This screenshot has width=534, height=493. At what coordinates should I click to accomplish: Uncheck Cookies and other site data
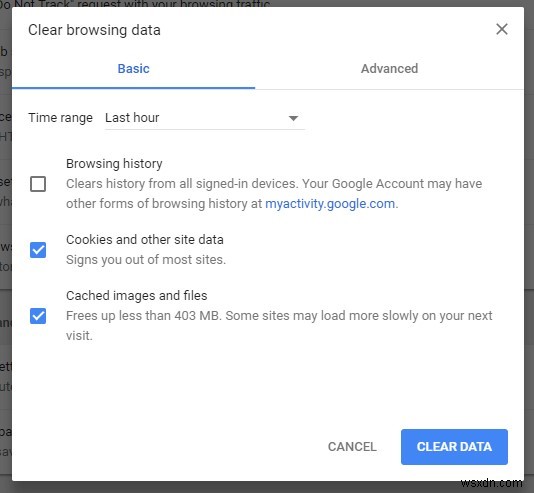(x=38, y=250)
